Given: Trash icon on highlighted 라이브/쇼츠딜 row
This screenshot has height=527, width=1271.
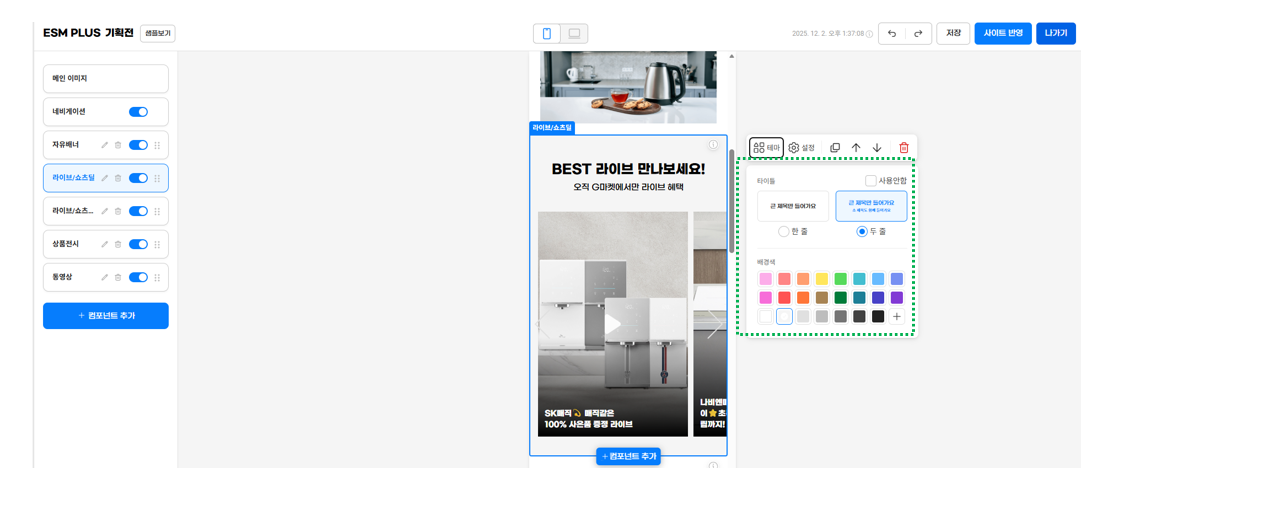Looking at the screenshot, I should (x=118, y=178).
